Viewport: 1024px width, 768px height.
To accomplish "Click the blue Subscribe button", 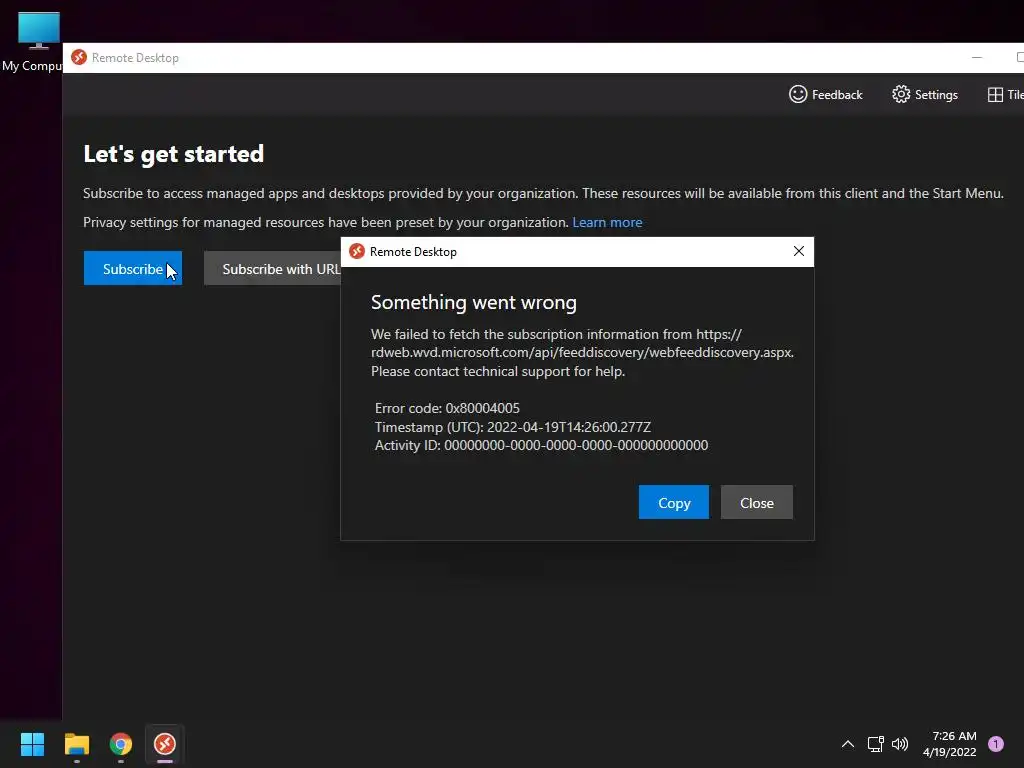I will (x=133, y=268).
